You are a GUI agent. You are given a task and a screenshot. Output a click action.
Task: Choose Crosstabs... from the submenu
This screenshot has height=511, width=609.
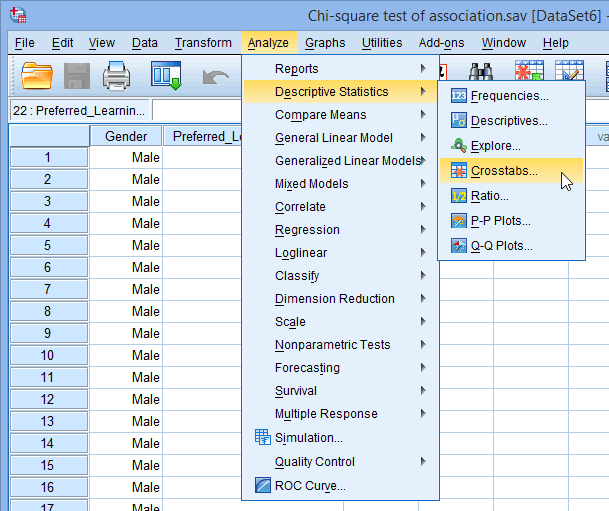click(512, 170)
